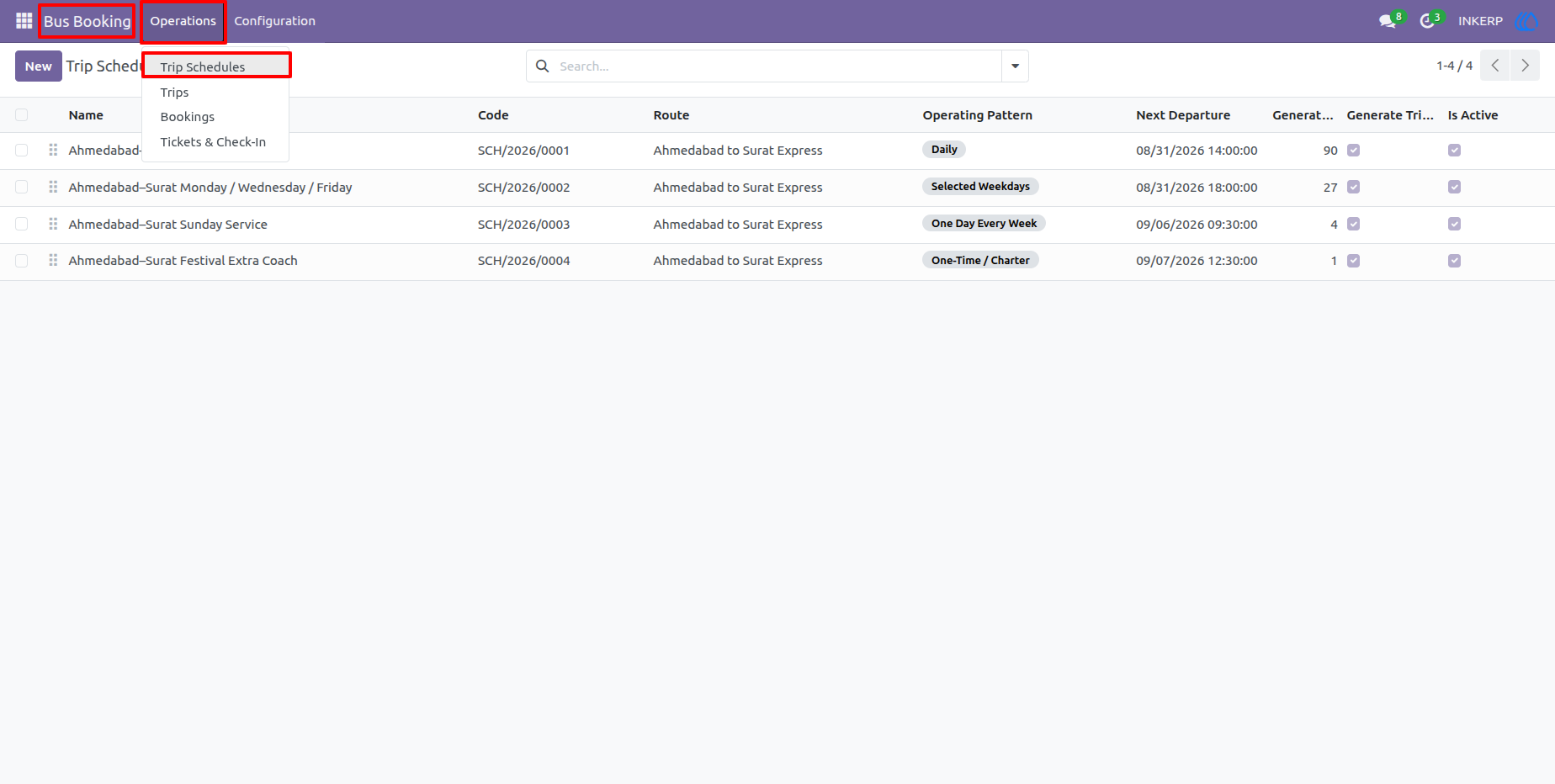Grab drag handle of Sunday Service row
Viewport: 1555px width, 784px height.
[x=53, y=224]
